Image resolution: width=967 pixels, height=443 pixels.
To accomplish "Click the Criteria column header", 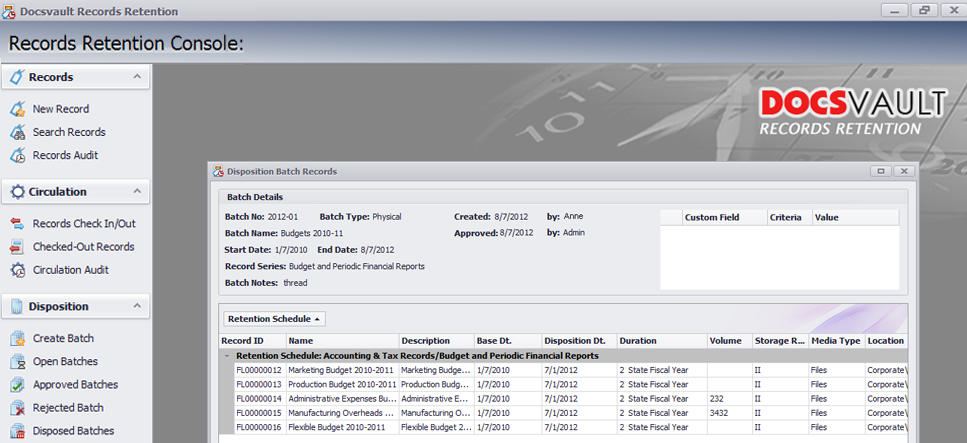I will [x=789, y=217].
